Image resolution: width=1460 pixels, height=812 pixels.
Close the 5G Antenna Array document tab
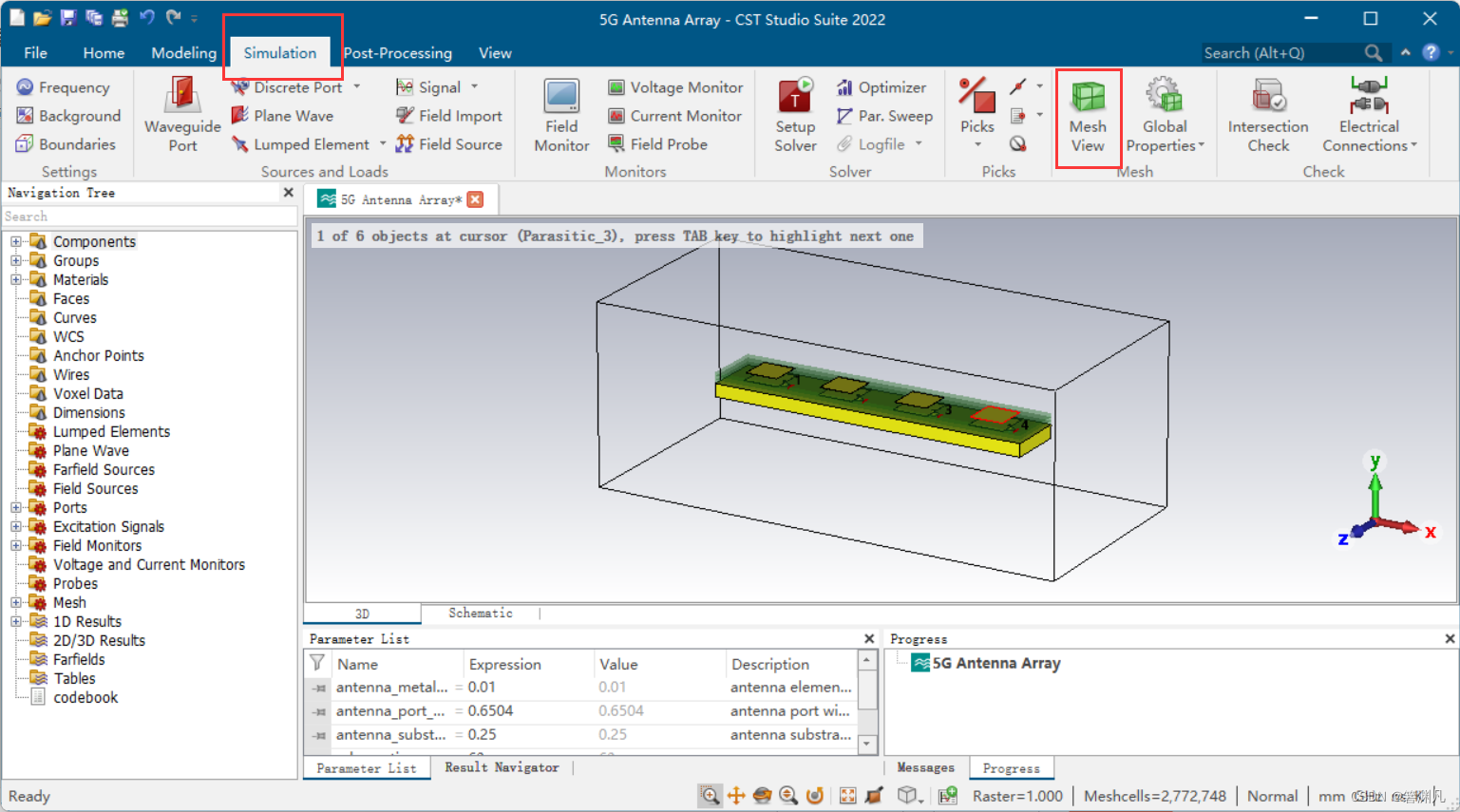coord(476,199)
